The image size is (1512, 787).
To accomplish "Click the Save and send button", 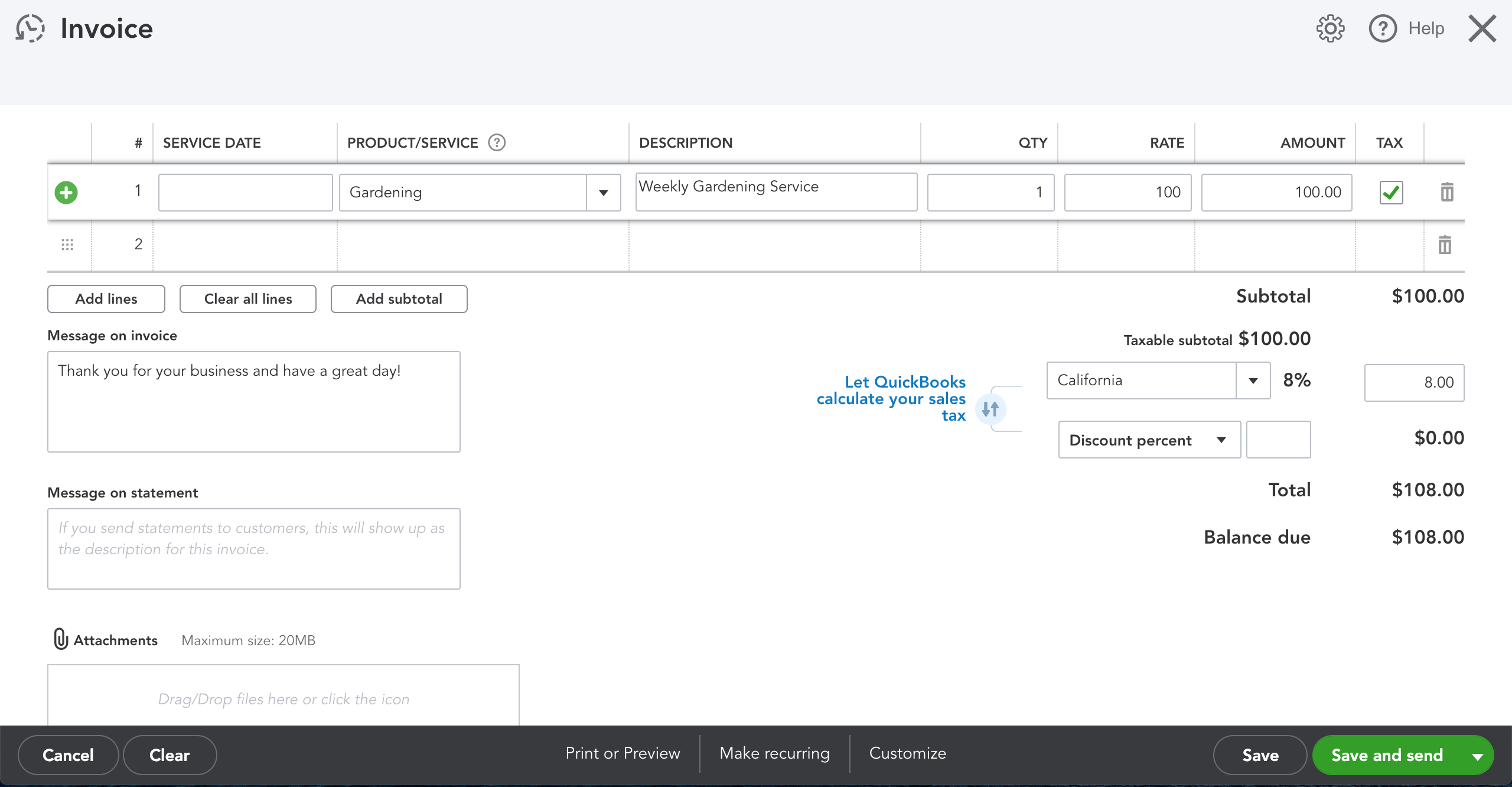I will pos(1387,755).
